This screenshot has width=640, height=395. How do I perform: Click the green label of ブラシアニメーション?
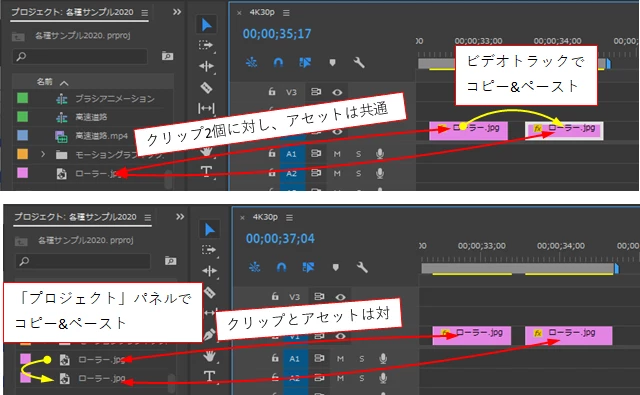22,98
